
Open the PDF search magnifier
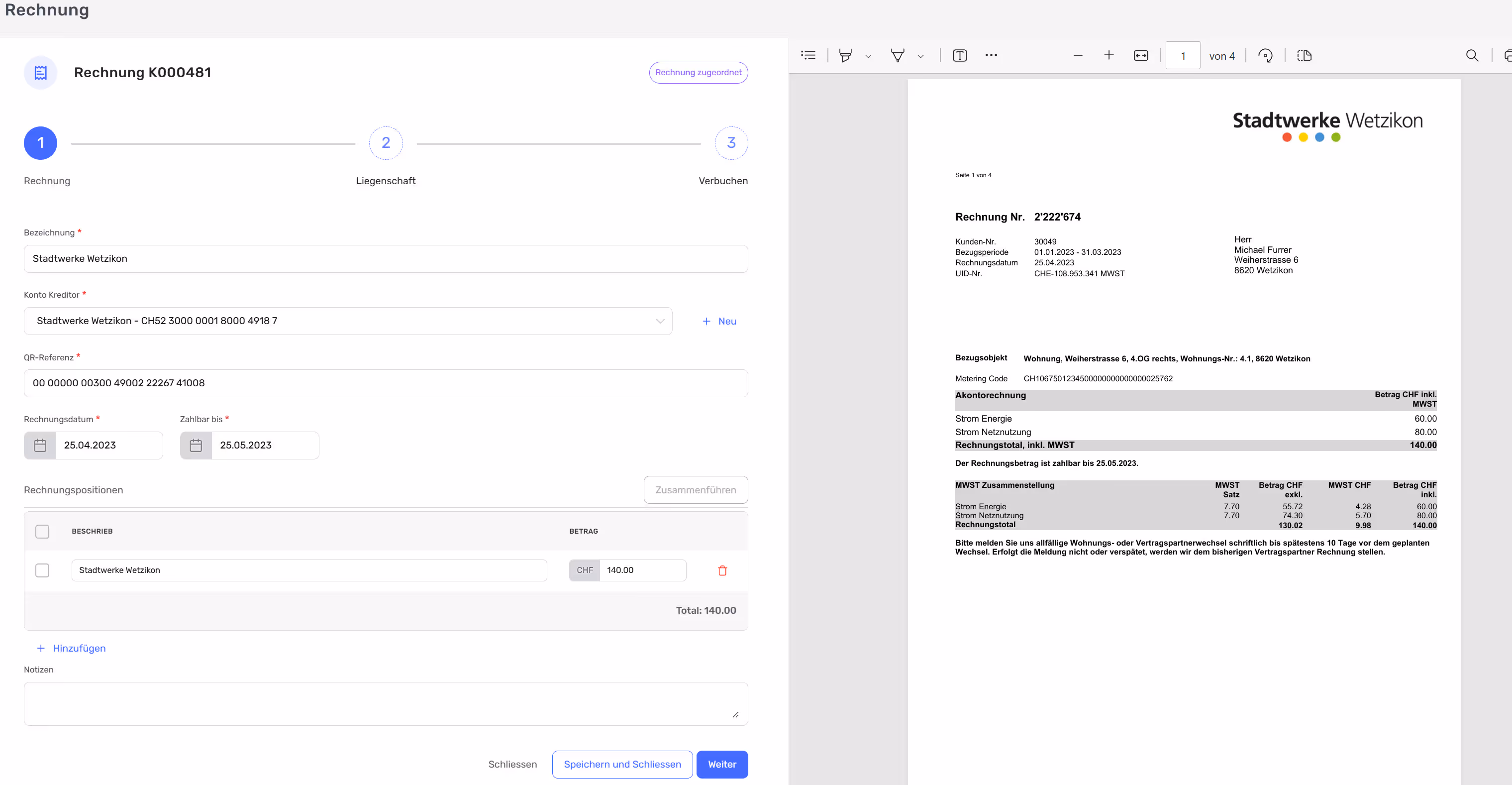point(1472,55)
